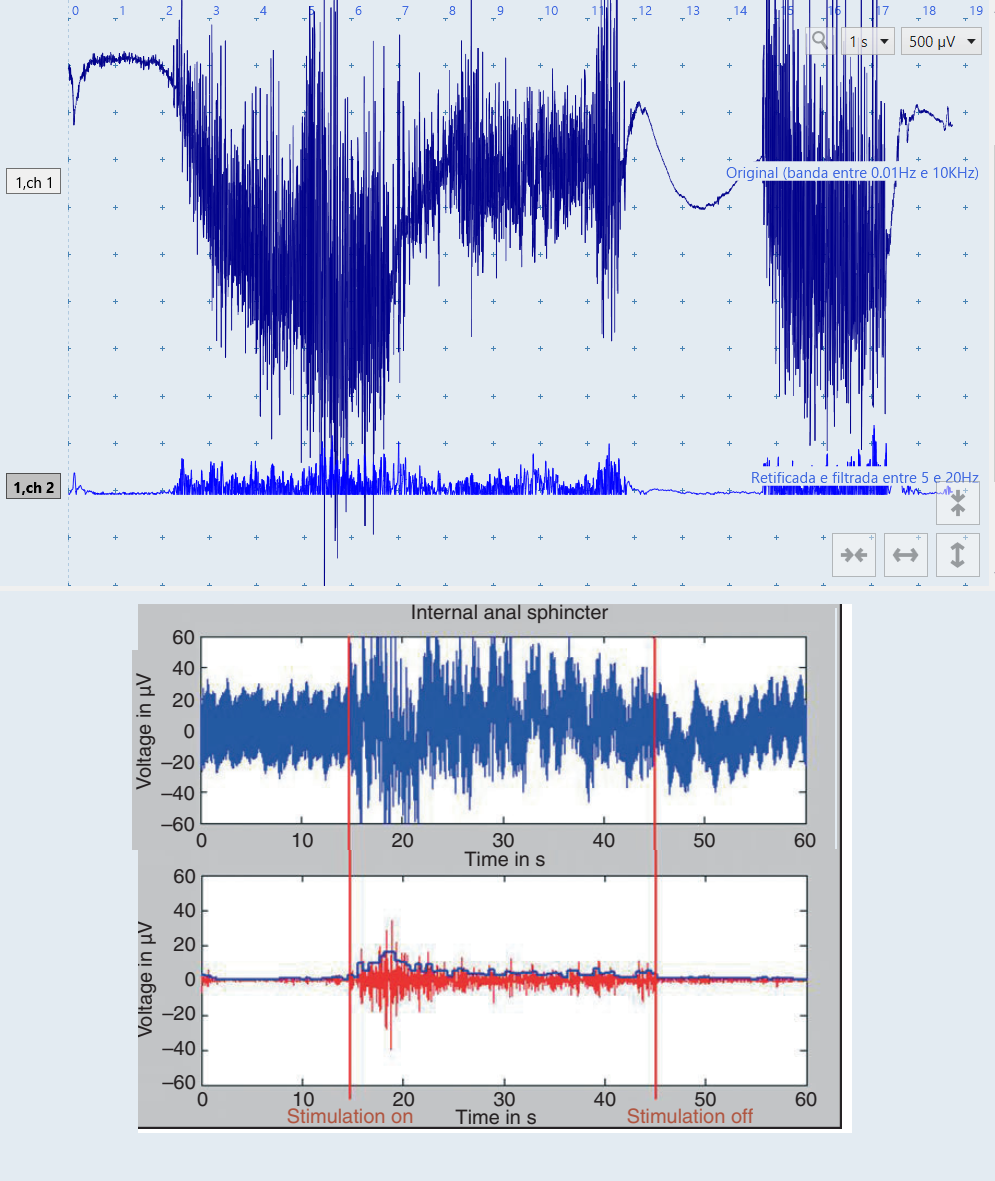The width and height of the screenshot is (995, 1181).
Task: Click the magnifier zoom icon
Action: [x=820, y=41]
